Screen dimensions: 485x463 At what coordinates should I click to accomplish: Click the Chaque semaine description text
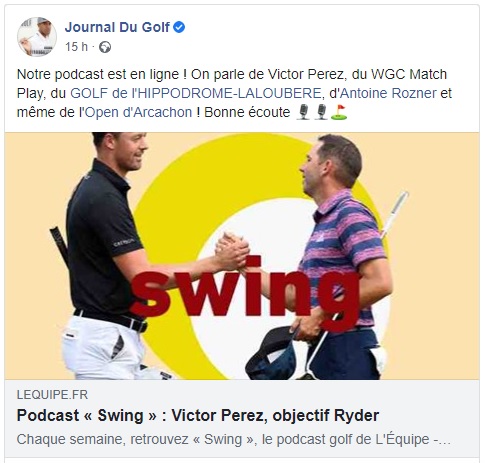tap(233, 439)
